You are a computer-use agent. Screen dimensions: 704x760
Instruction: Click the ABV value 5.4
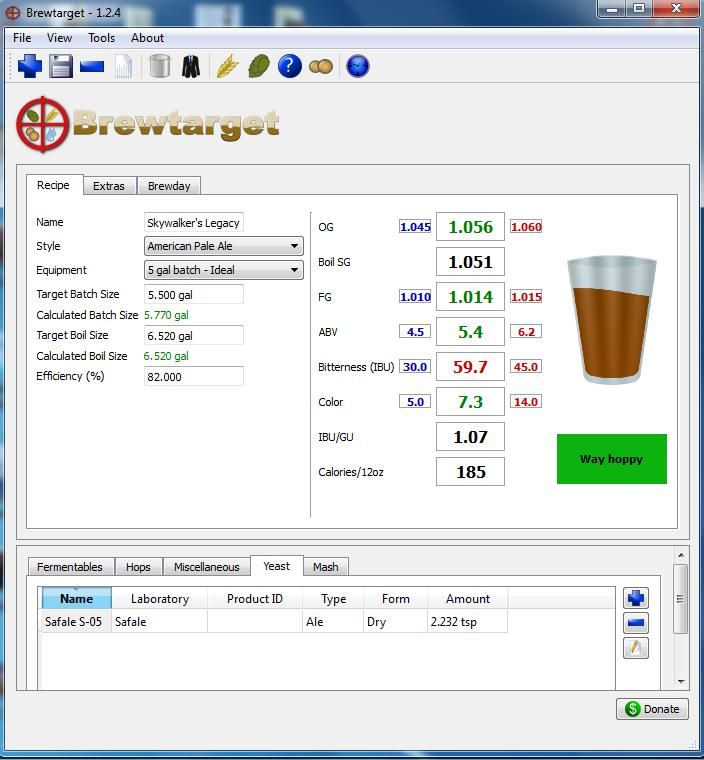point(470,332)
